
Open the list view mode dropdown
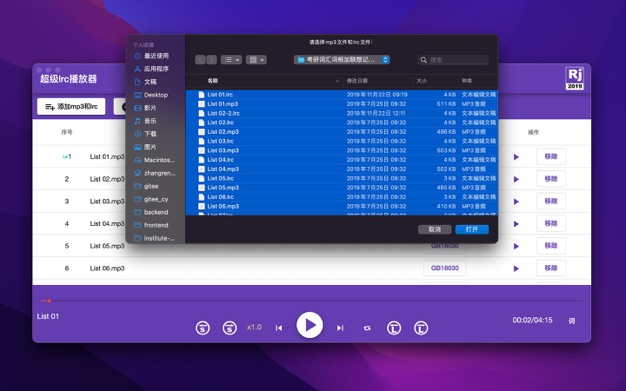point(231,60)
